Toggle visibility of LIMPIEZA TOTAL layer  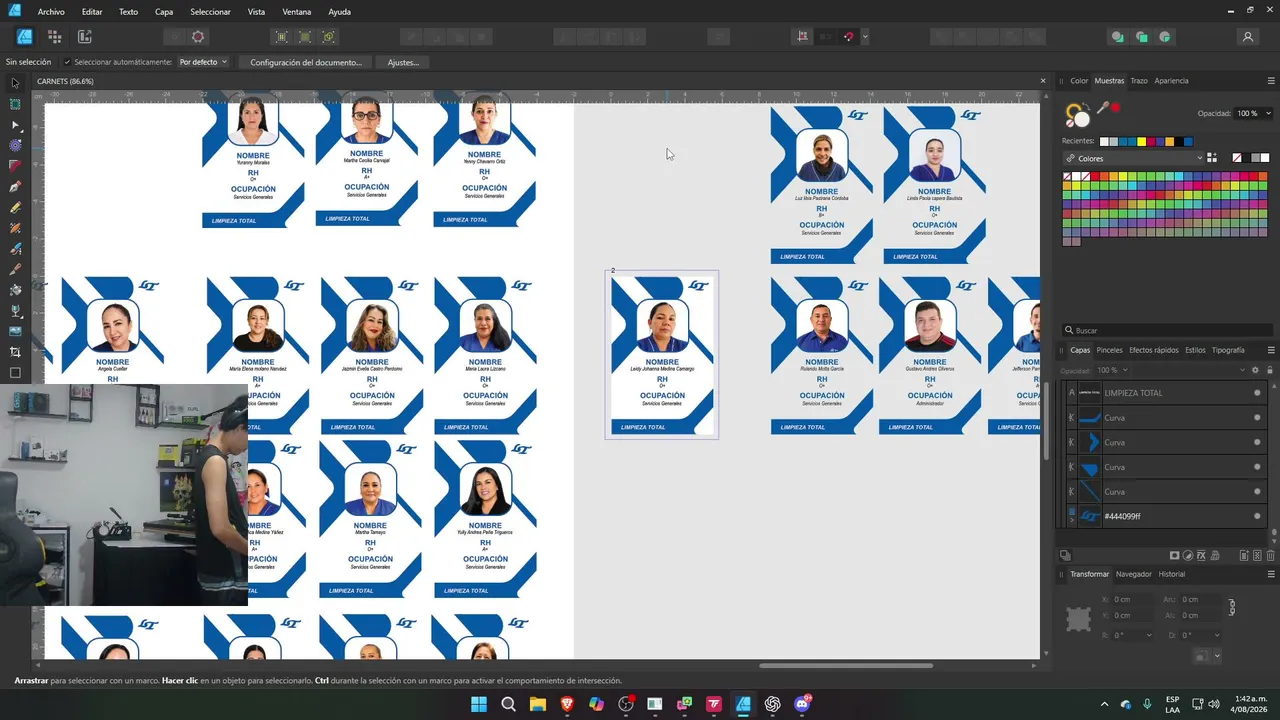[1257, 393]
